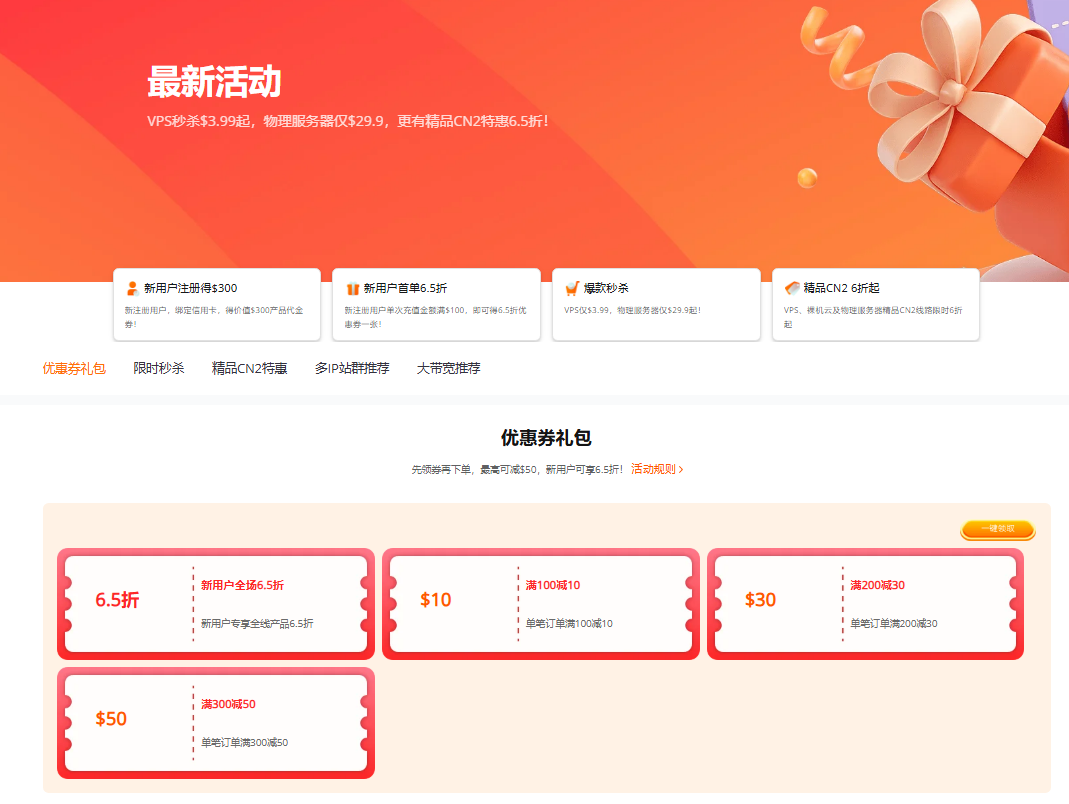Click the 优惠券礼包 section heading

tap(546, 438)
